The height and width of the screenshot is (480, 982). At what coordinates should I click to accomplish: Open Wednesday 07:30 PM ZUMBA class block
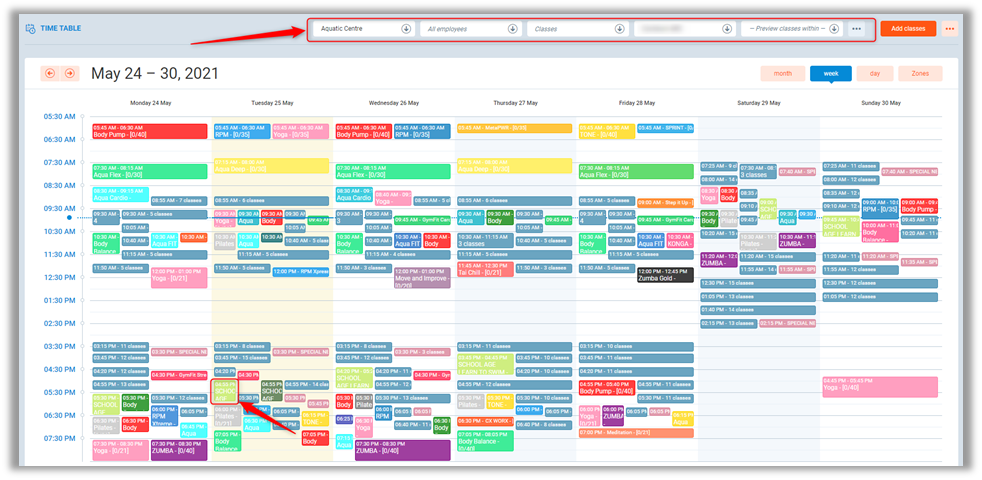click(x=401, y=450)
